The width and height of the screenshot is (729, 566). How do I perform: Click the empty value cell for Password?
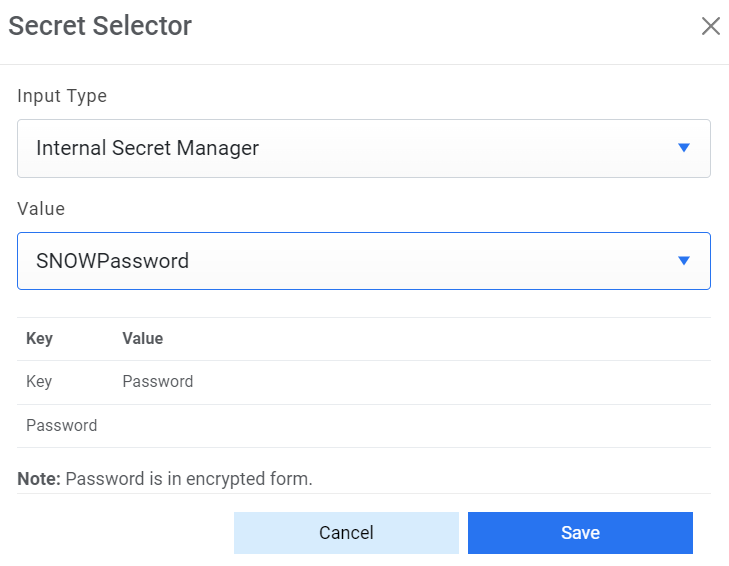click(400, 426)
